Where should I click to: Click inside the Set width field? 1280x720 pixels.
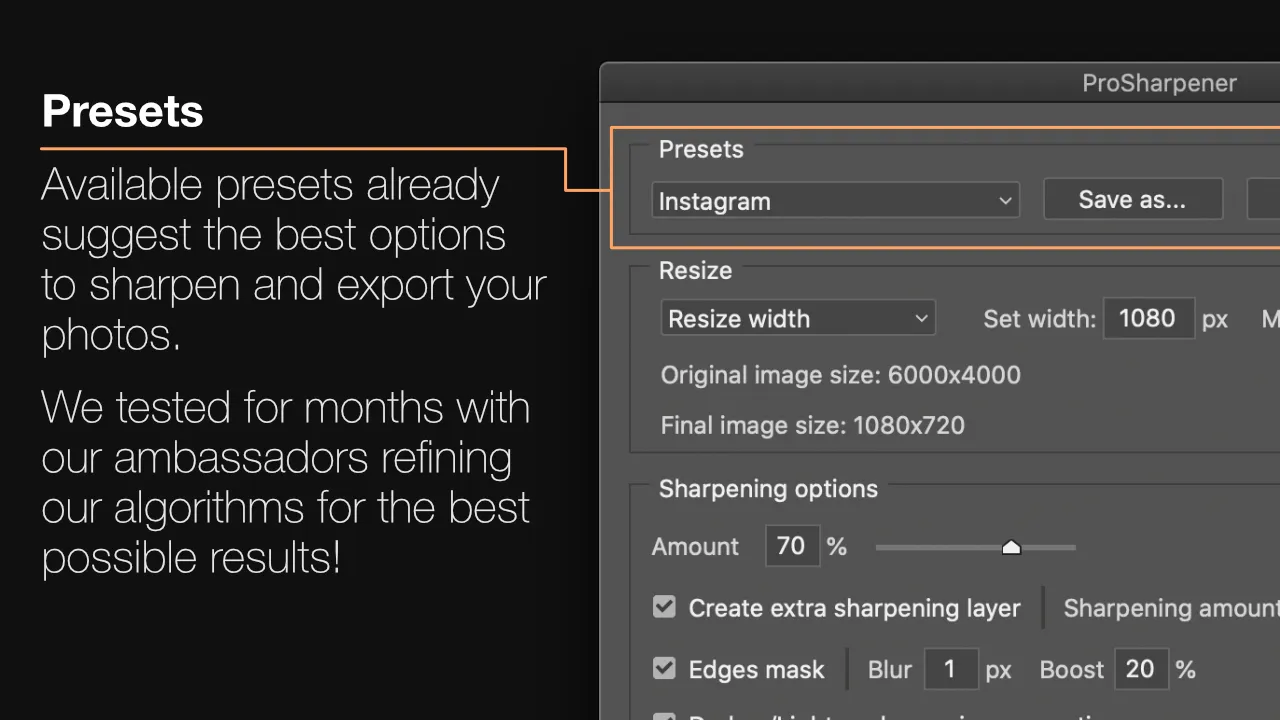point(1148,318)
